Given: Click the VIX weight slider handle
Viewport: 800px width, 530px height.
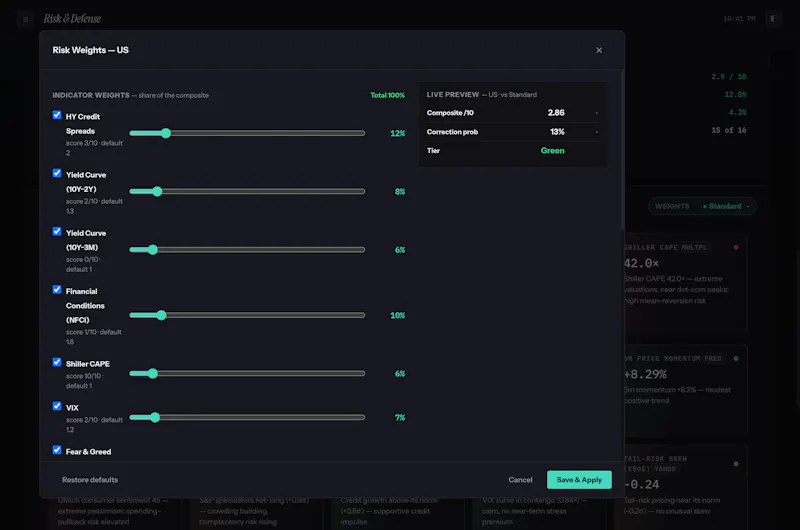Looking at the screenshot, I should coord(155,417).
